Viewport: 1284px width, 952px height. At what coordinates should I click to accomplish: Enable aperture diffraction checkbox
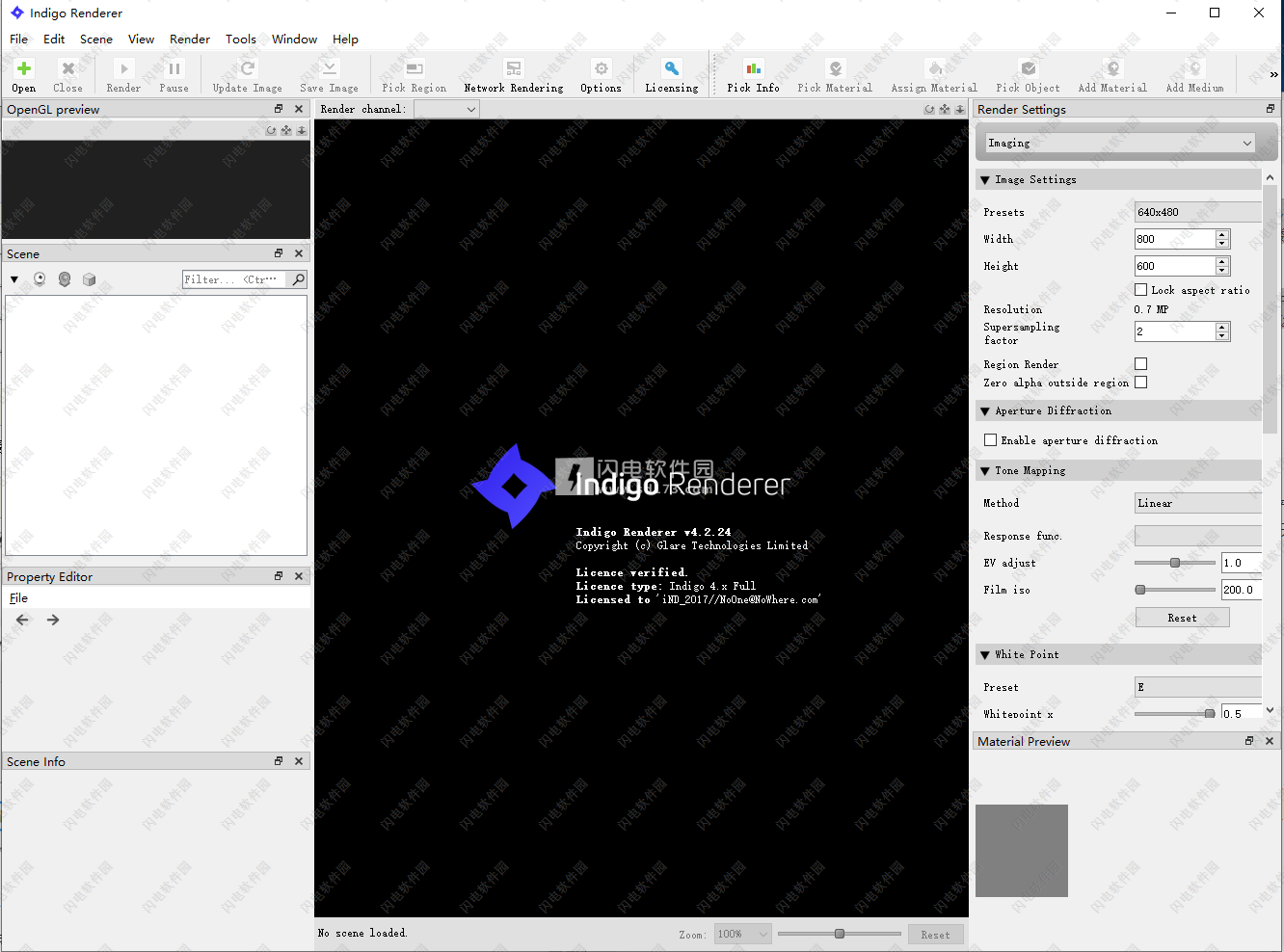coord(991,440)
